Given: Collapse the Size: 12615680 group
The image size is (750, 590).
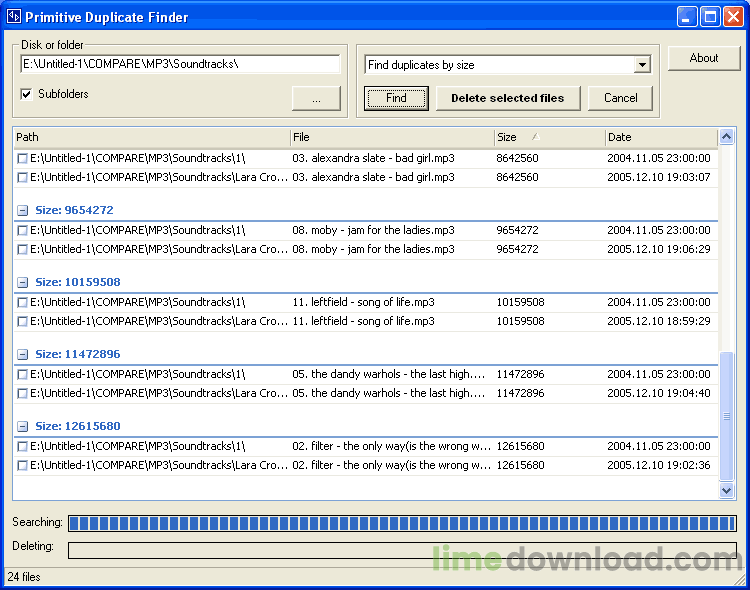Looking at the screenshot, I should [x=23, y=427].
